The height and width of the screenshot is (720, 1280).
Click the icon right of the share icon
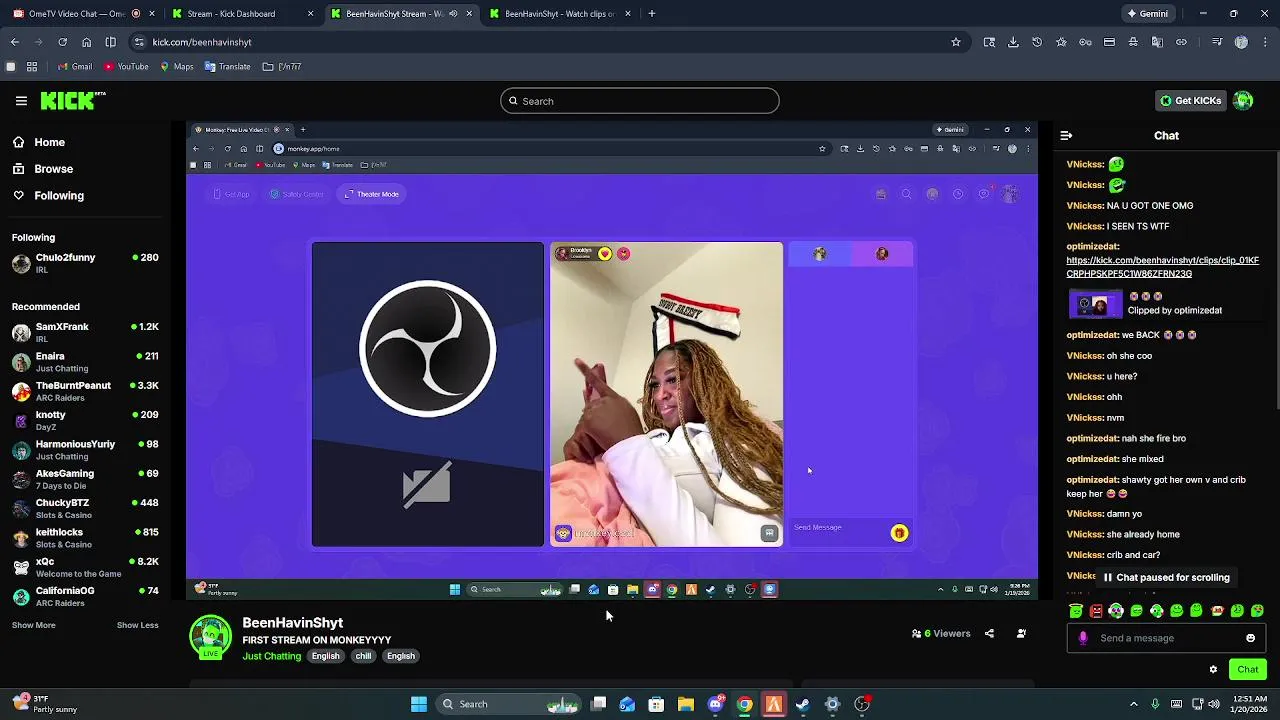pyautogui.click(x=1021, y=634)
